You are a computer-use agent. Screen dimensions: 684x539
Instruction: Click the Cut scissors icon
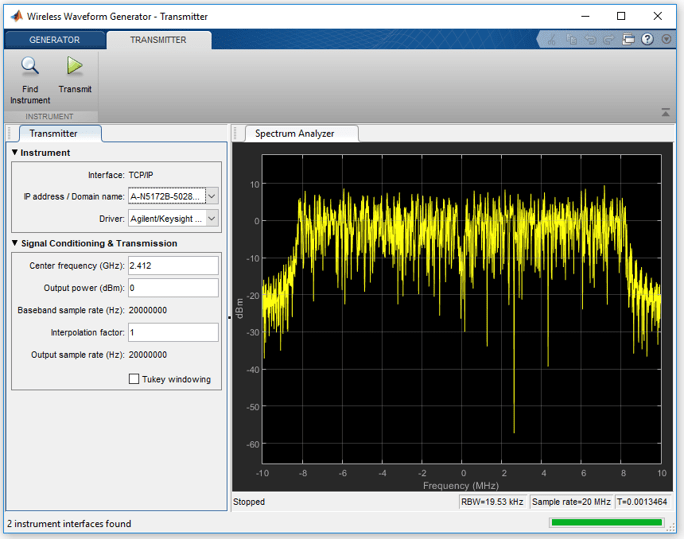point(551,40)
